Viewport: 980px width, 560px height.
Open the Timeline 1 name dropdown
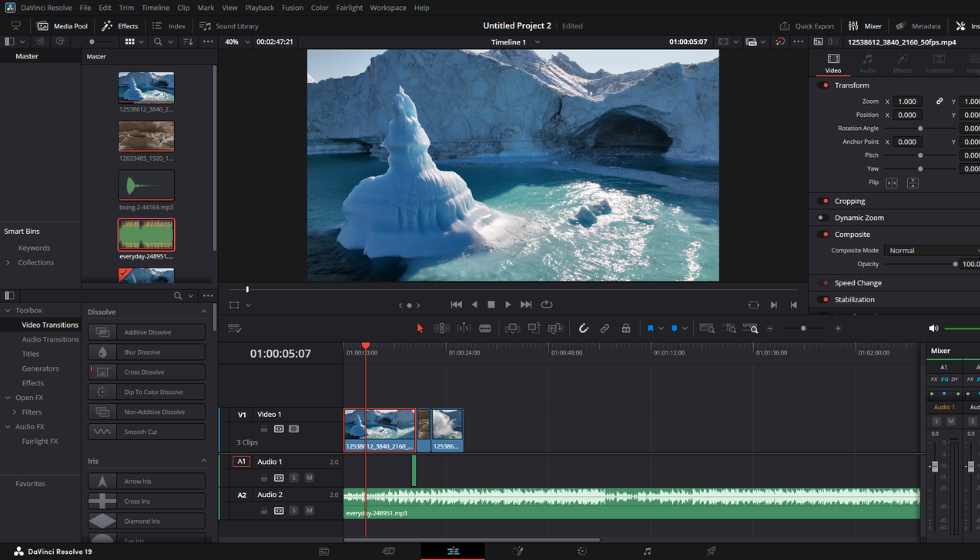(x=516, y=42)
